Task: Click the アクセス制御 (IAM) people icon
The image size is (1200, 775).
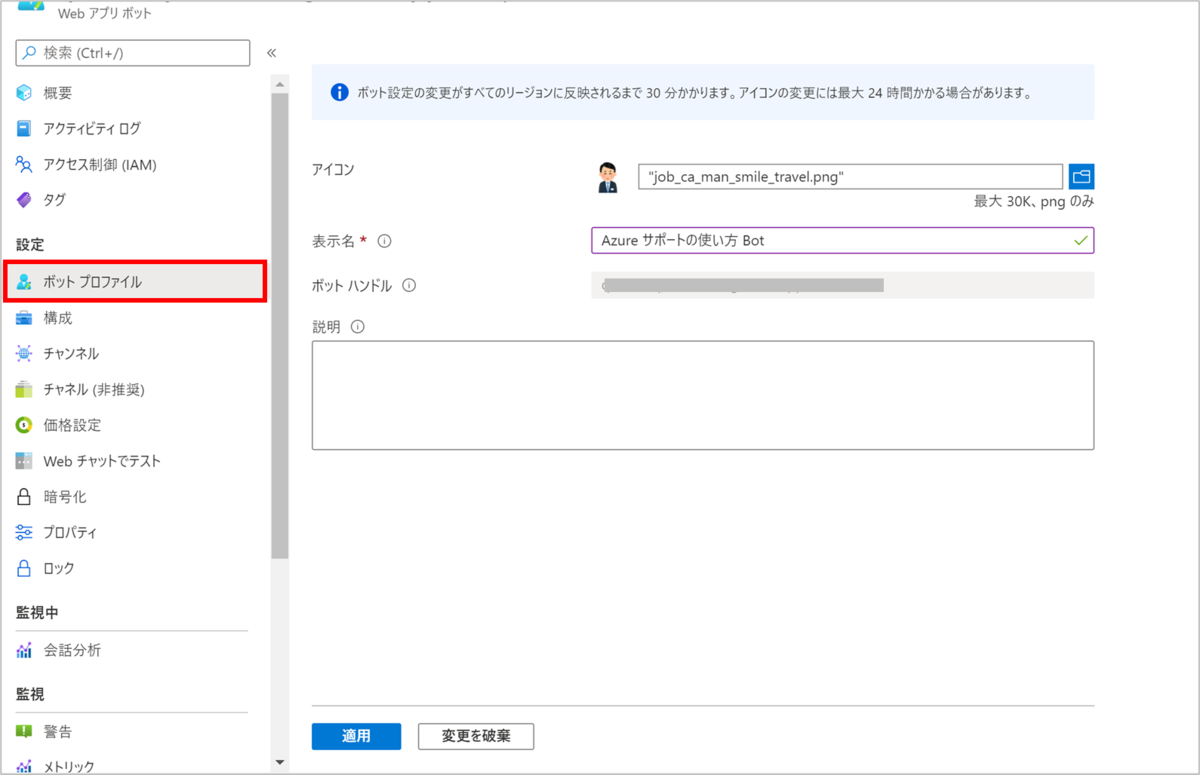Action: pyautogui.click(x=24, y=164)
